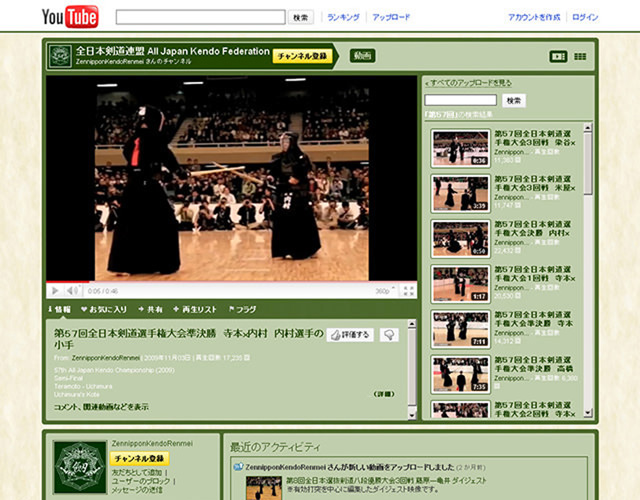
Task: Toggle fullscreen with the expand icon
Action: click(408, 291)
